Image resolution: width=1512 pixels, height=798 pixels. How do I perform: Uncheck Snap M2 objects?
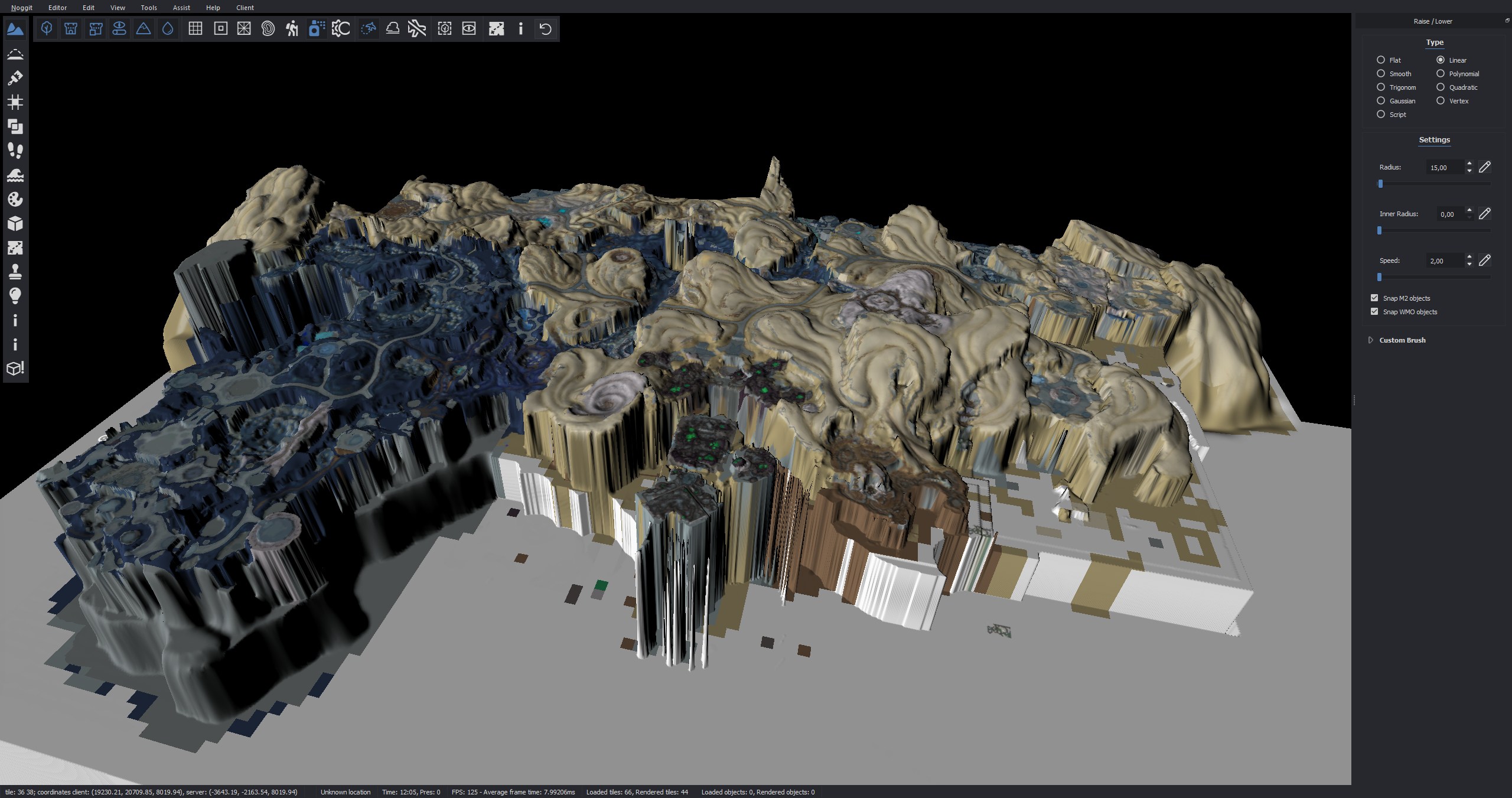click(1374, 298)
